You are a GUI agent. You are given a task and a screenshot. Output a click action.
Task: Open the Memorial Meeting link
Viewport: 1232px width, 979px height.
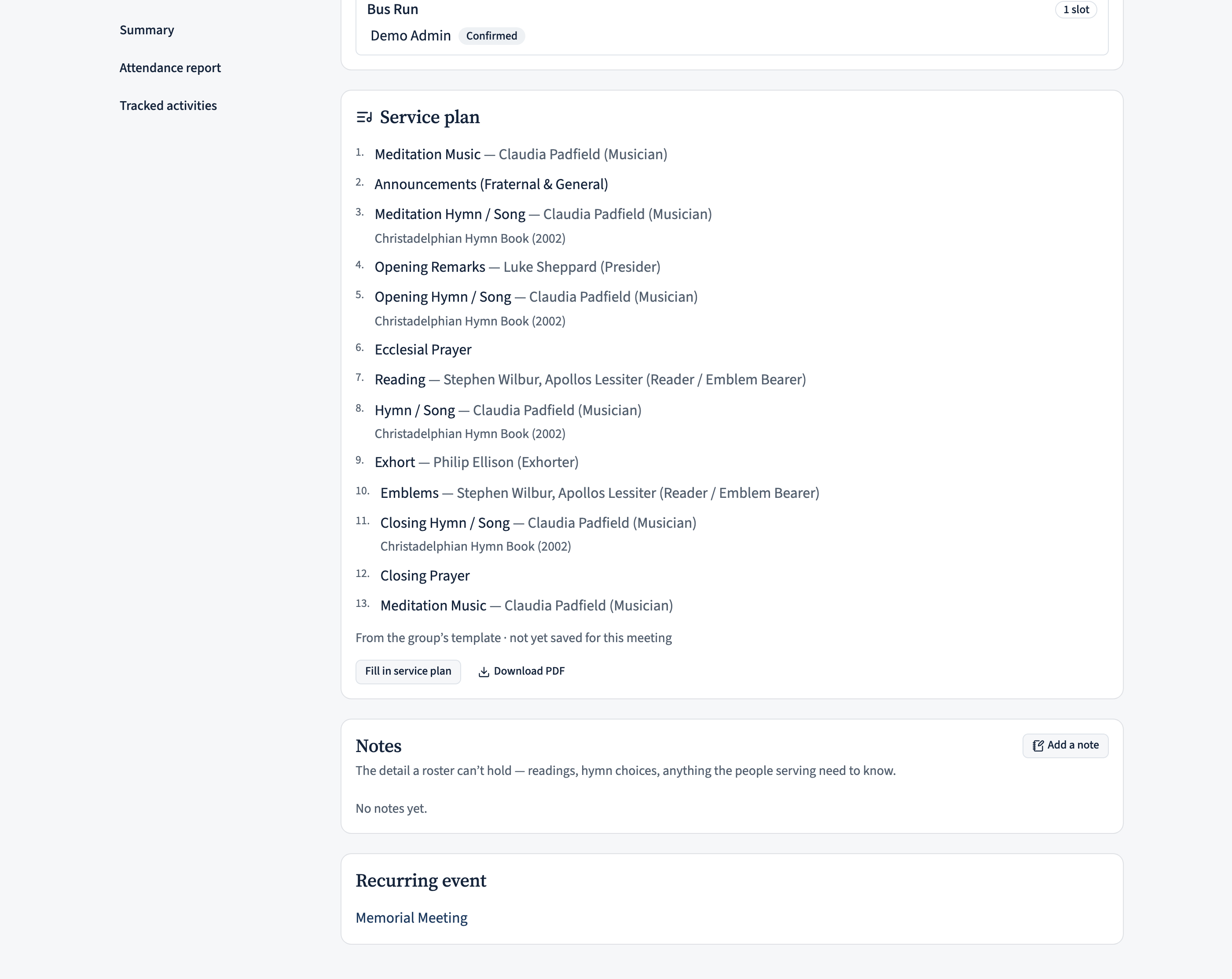tap(411, 917)
